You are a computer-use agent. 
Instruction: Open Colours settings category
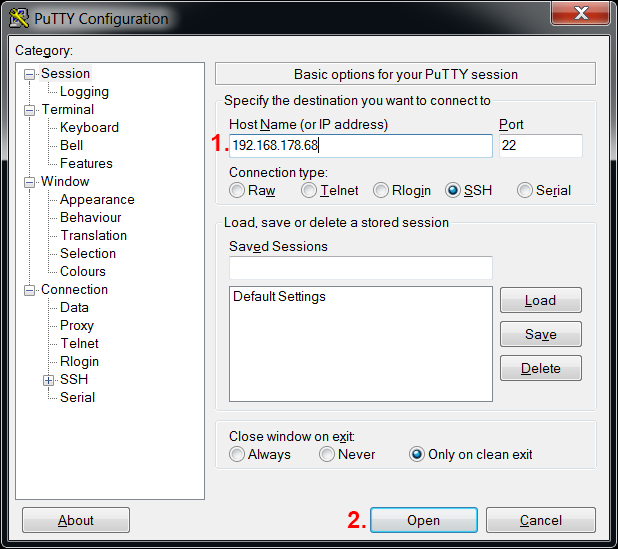pos(83,271)
